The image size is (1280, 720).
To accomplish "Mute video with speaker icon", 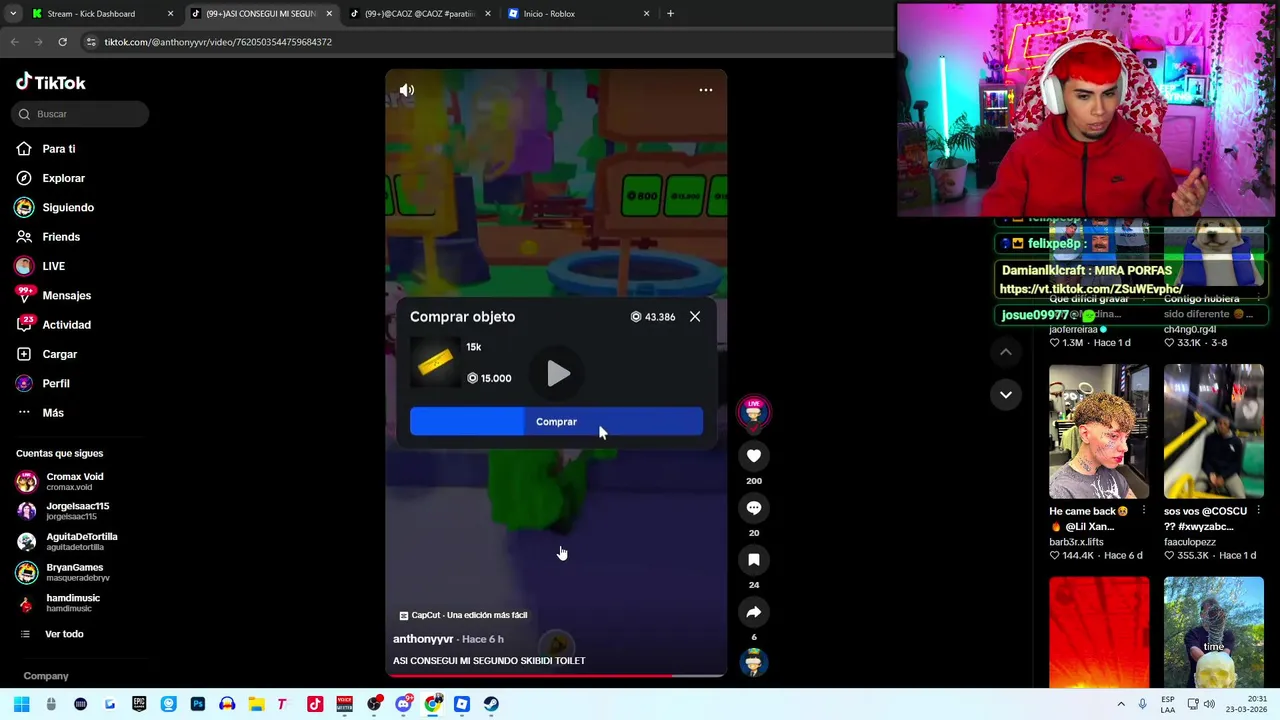I will point(407,90).
